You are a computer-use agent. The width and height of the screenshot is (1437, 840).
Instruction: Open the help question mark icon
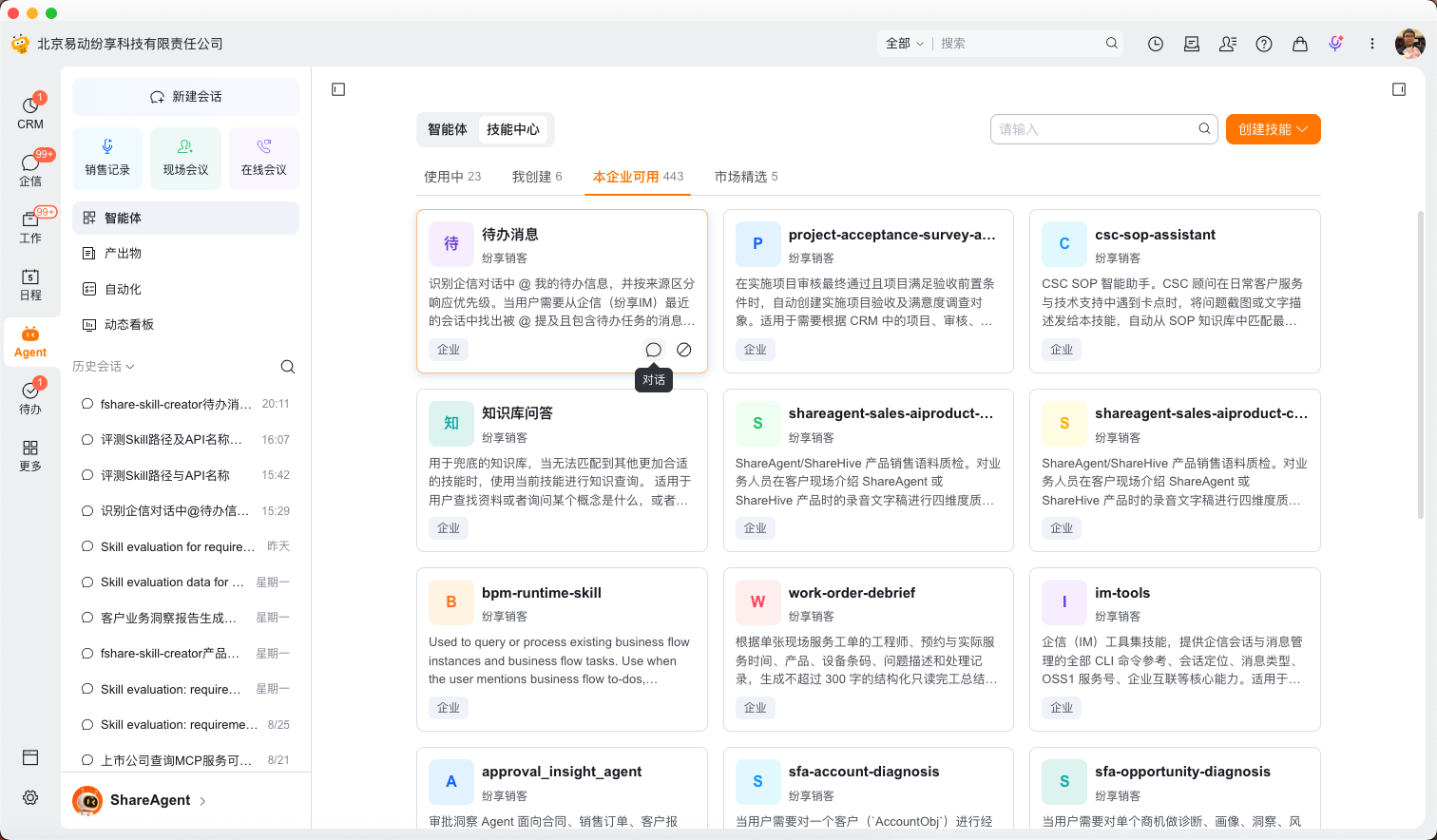(x=1264, y=44)
